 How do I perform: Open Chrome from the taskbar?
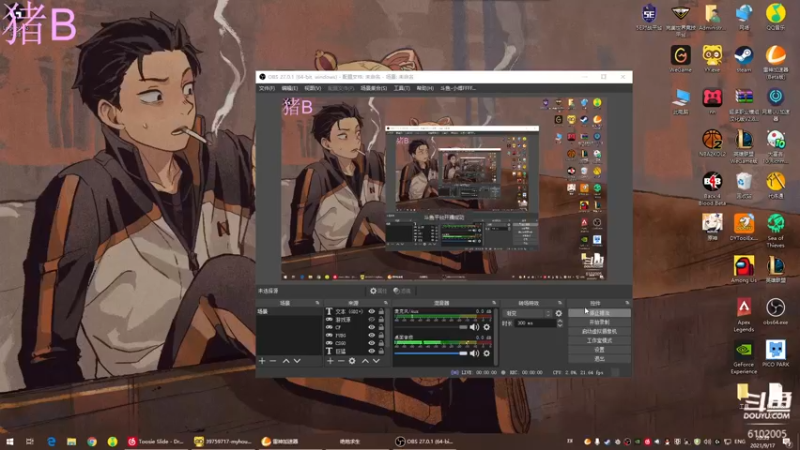tap(92, 441)
